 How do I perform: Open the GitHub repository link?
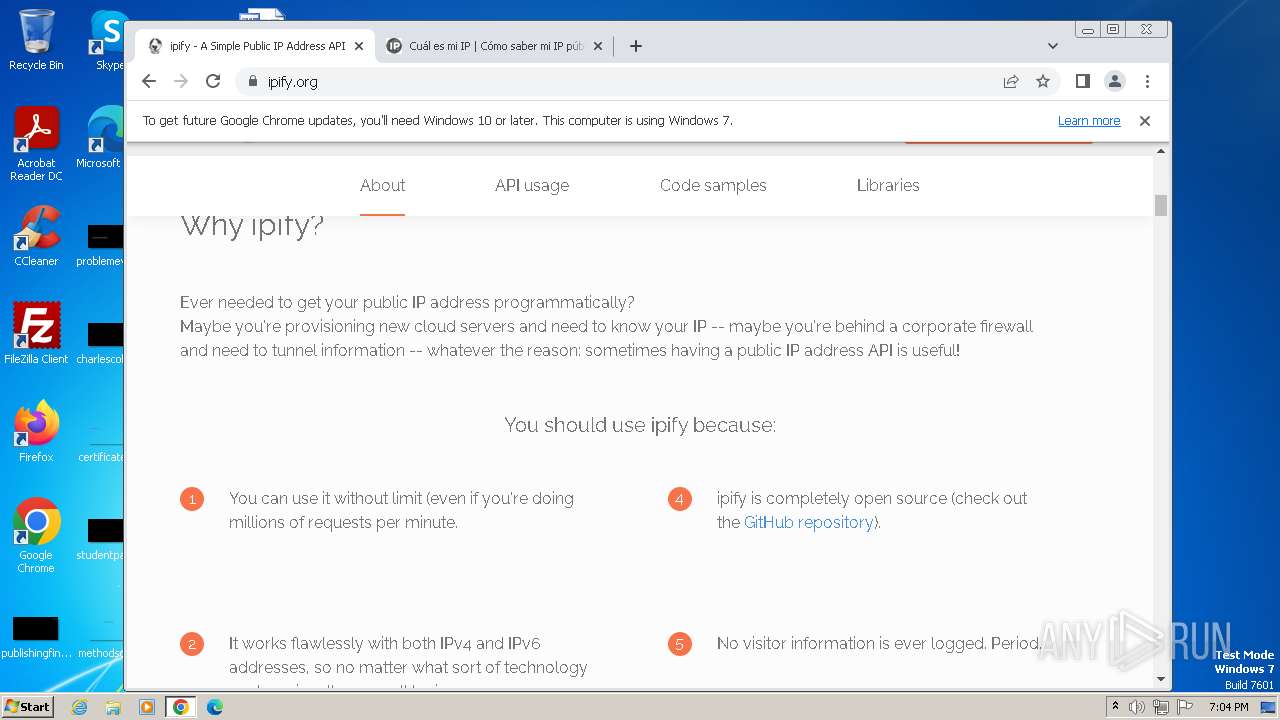(808, 522)
